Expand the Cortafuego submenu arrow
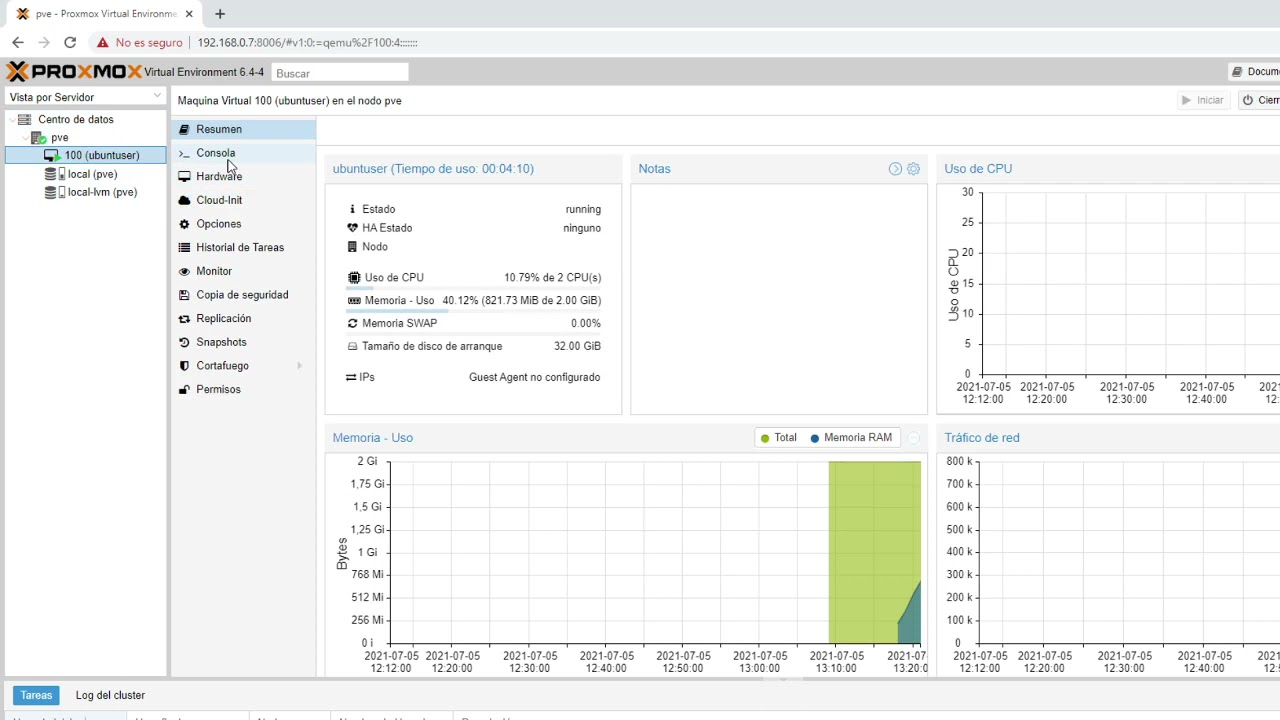The height and width of the screenshot is (720, 1280). click(299, 366)
